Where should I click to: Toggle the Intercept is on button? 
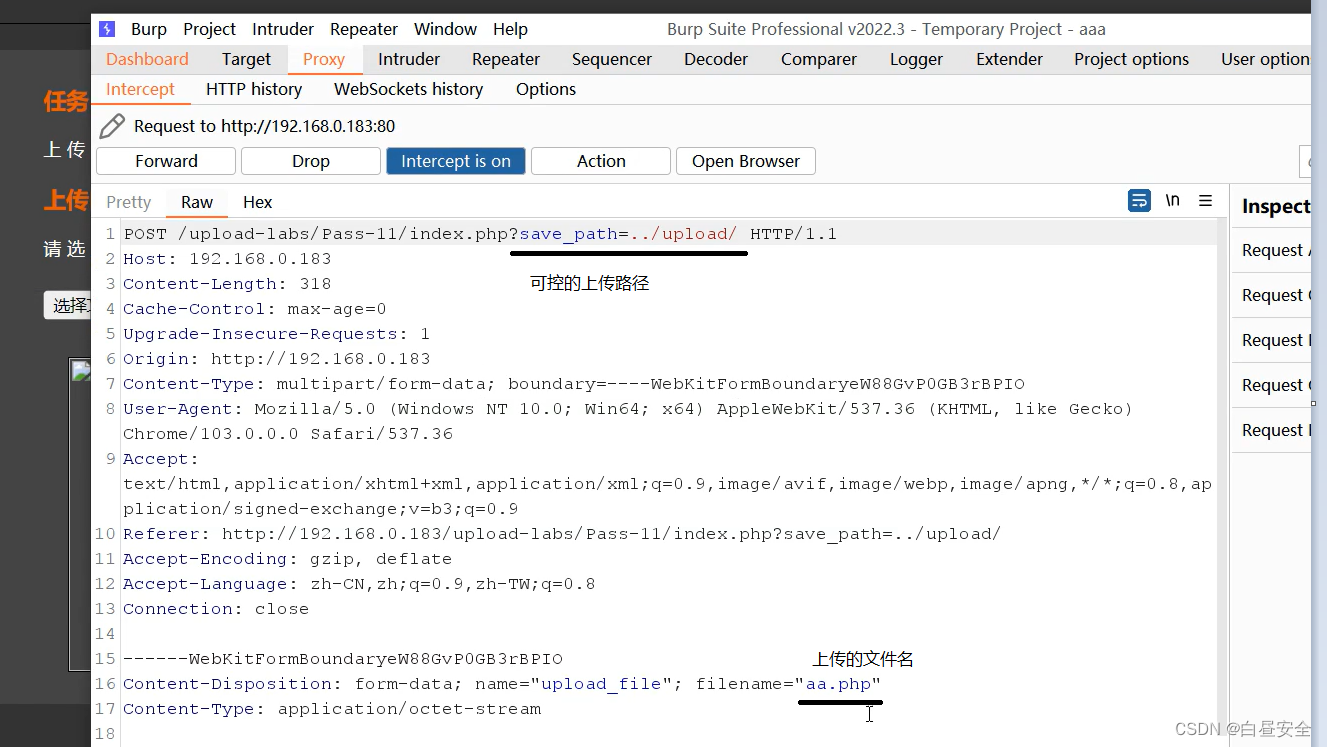click(456, 161)
